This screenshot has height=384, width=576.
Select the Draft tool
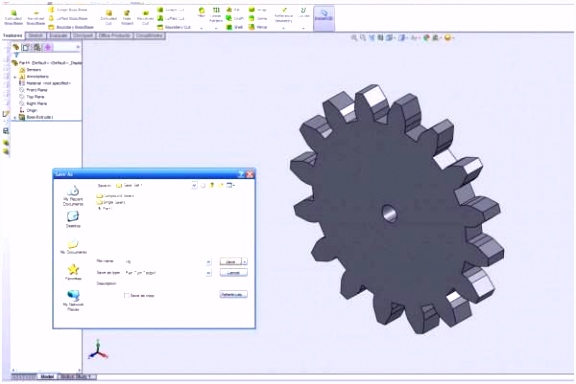(234, 18)
